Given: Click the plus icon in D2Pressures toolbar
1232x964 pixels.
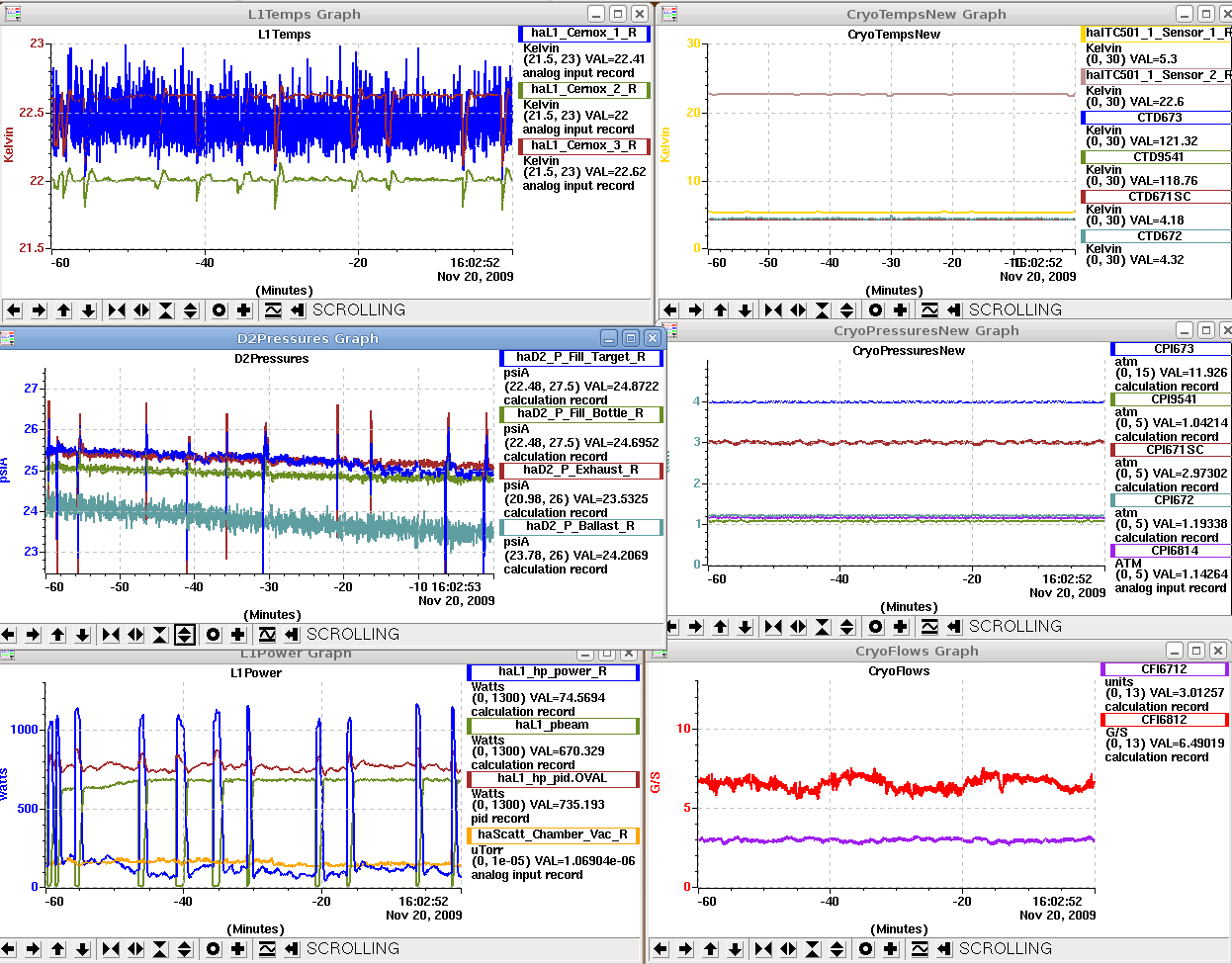Looking at the screenshot, I should [237, 635].
